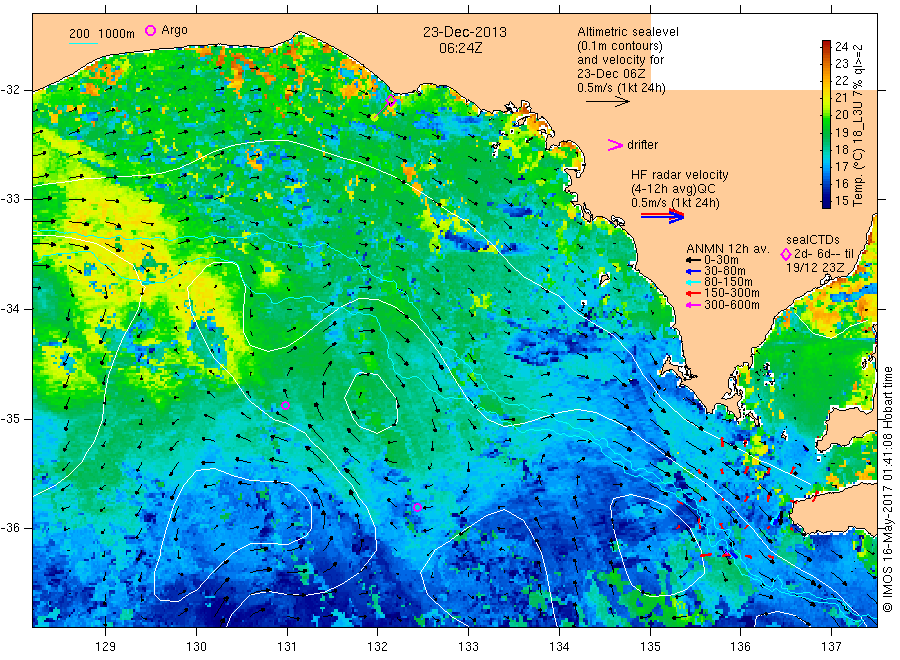Click the longitude axis label '132'
900x660 pixels.
[378, 647]
